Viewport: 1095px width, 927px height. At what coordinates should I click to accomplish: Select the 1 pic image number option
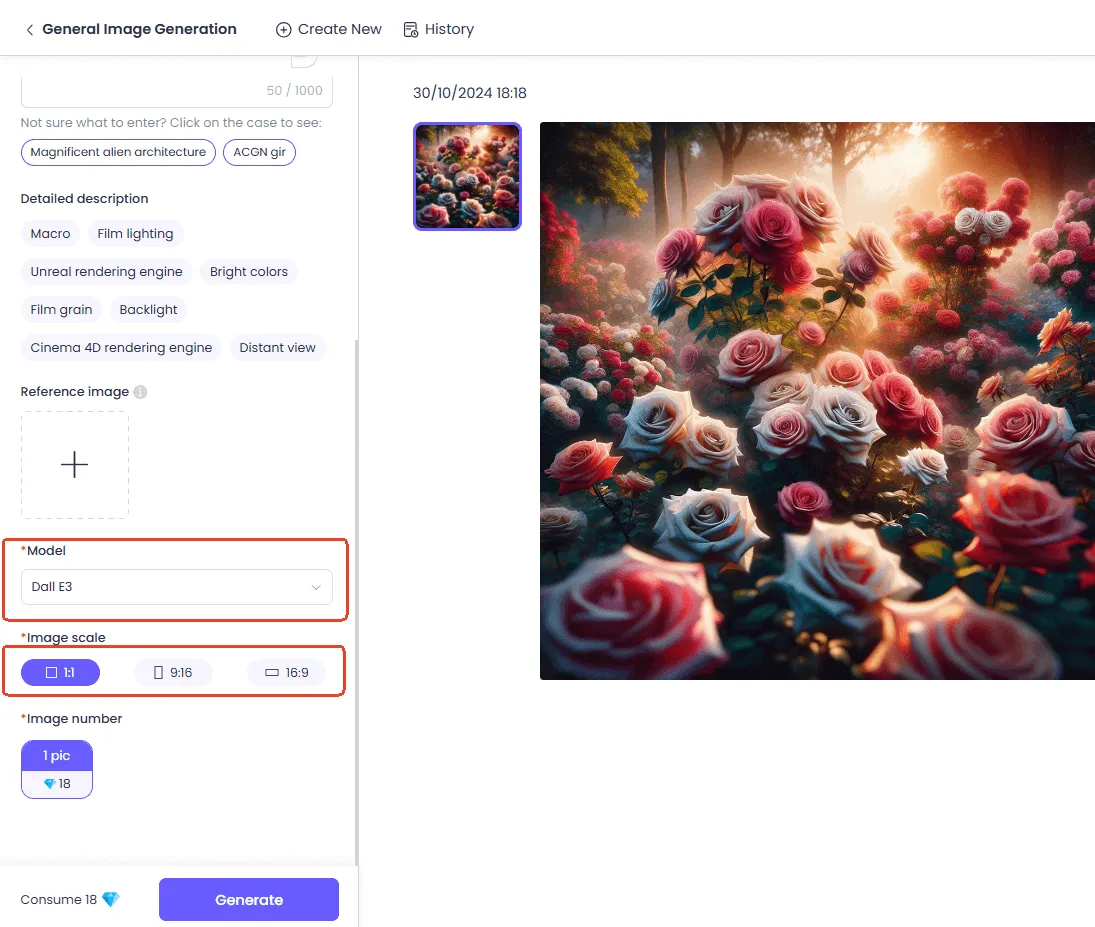click(x=57, y=769)
